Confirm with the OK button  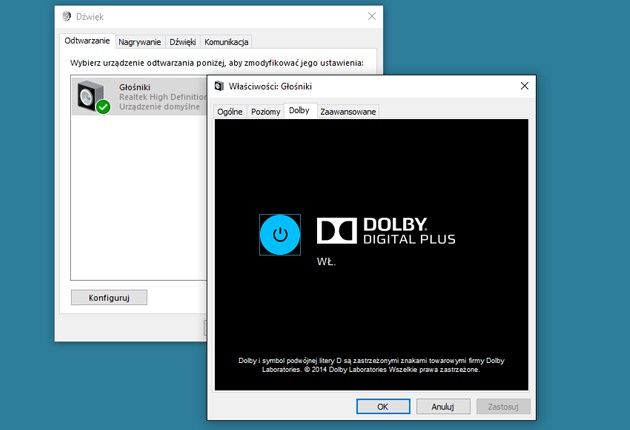[x=383, y=407]
